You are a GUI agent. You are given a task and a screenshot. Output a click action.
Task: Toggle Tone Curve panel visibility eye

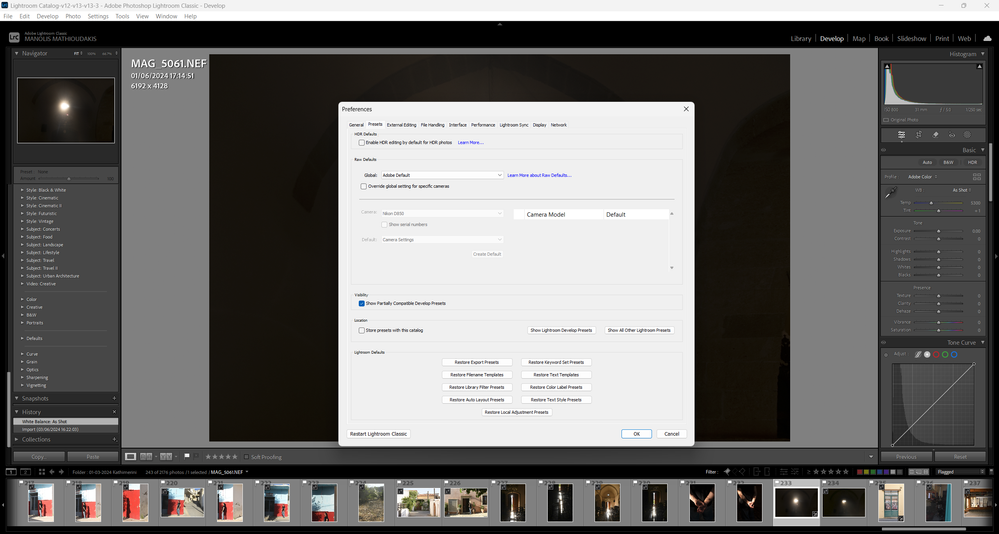click(x=884, y=342)
